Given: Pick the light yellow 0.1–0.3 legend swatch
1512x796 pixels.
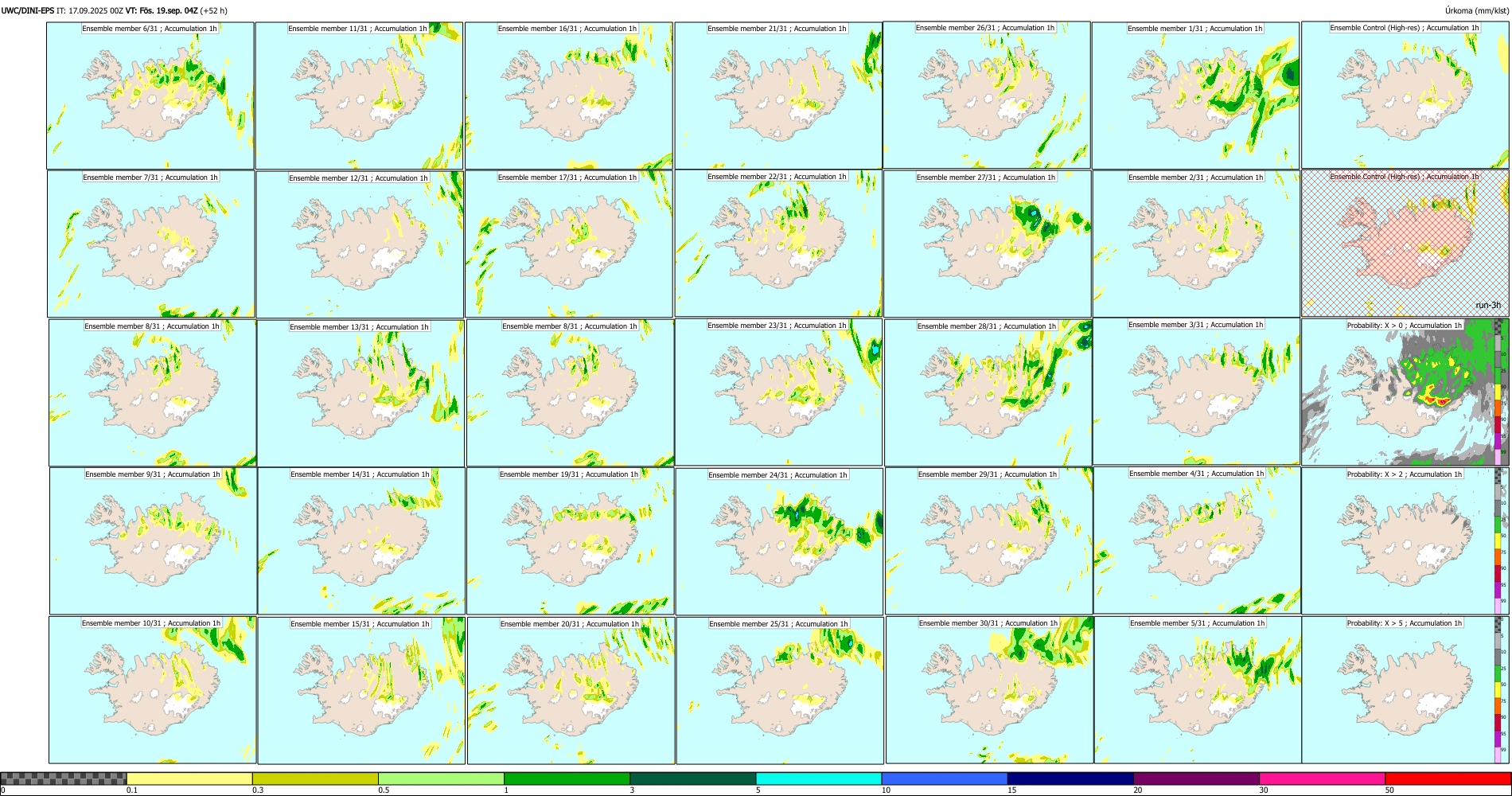Looking at the screenshot, I should tap(189, 778).
